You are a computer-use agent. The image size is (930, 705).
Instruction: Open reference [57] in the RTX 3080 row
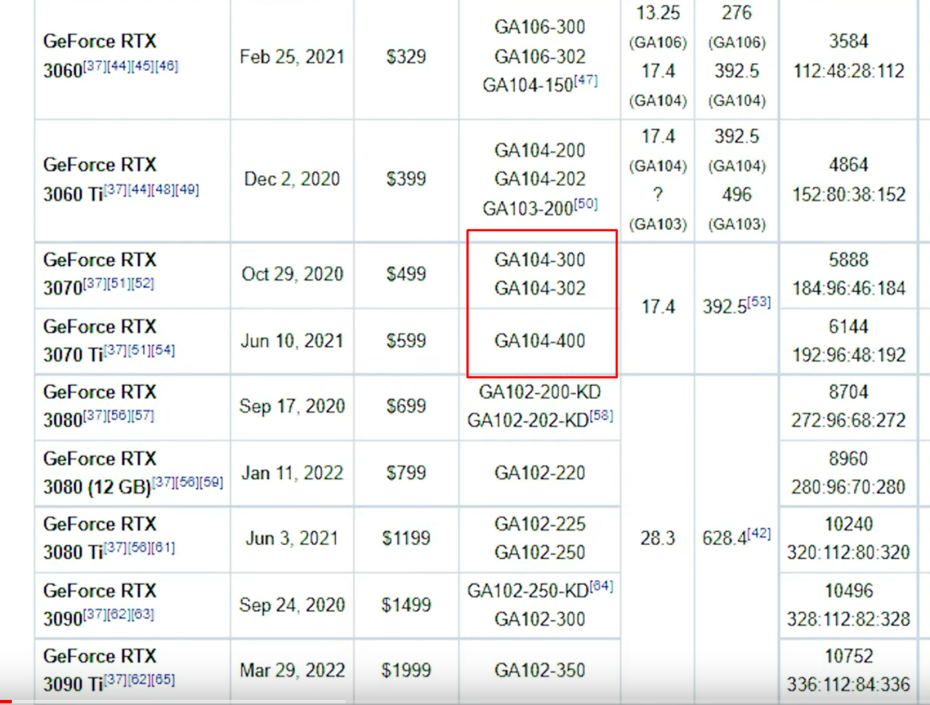click(142, 416)
